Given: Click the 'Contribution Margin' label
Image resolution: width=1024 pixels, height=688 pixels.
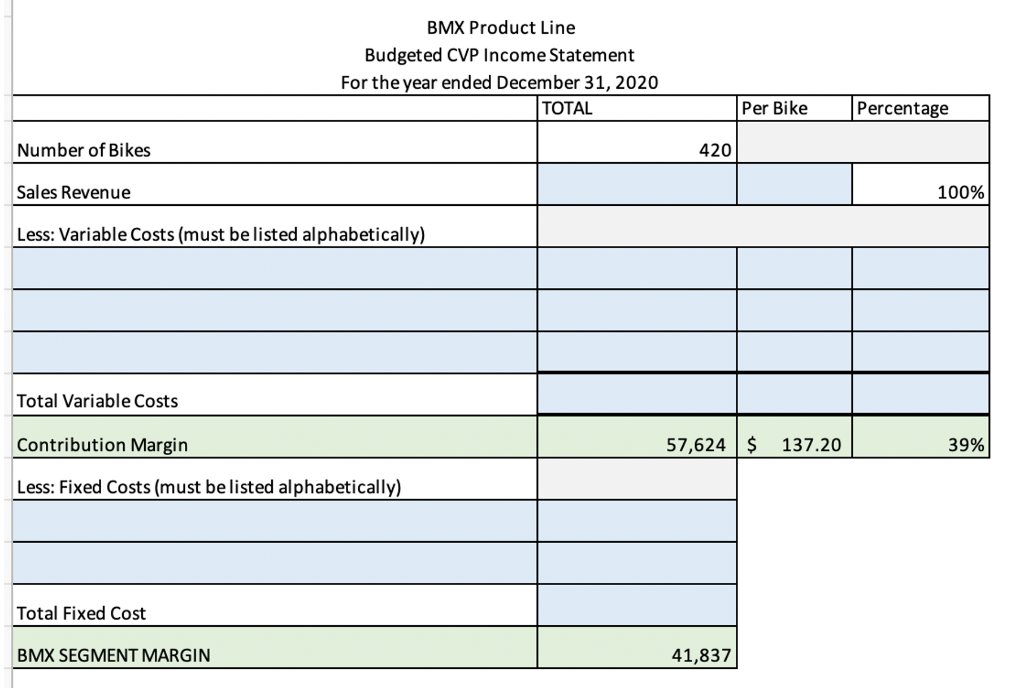Looking at the screenshot, I should [275, 437].
